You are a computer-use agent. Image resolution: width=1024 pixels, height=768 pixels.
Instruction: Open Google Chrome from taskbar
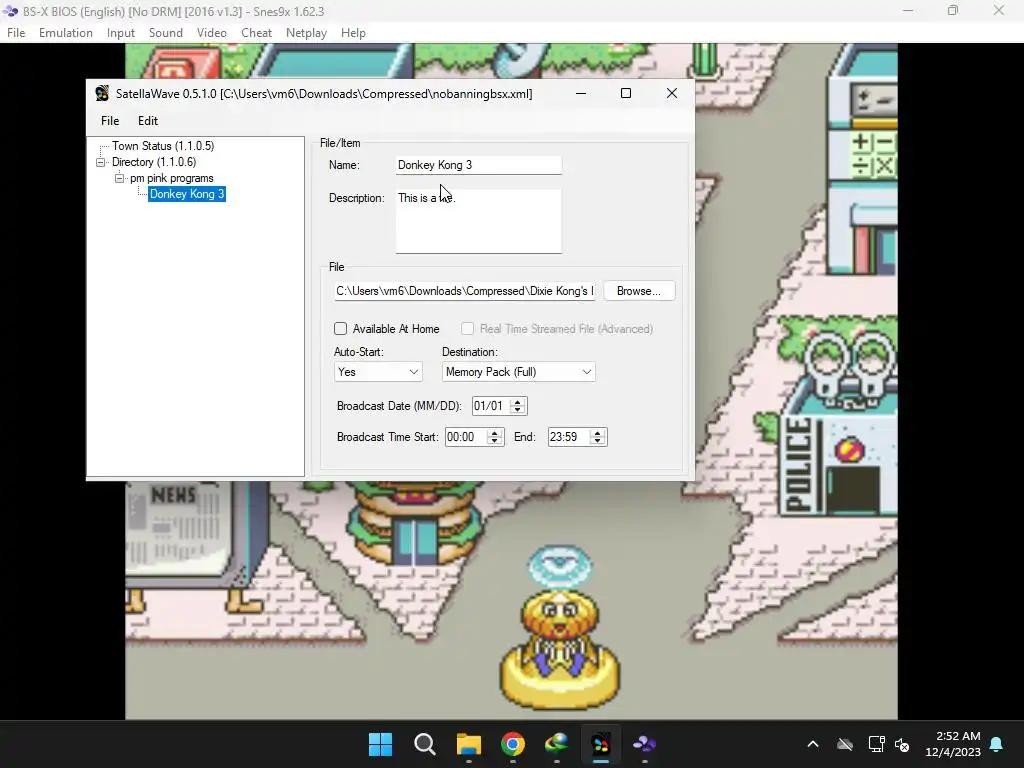(x=513, y=744)
